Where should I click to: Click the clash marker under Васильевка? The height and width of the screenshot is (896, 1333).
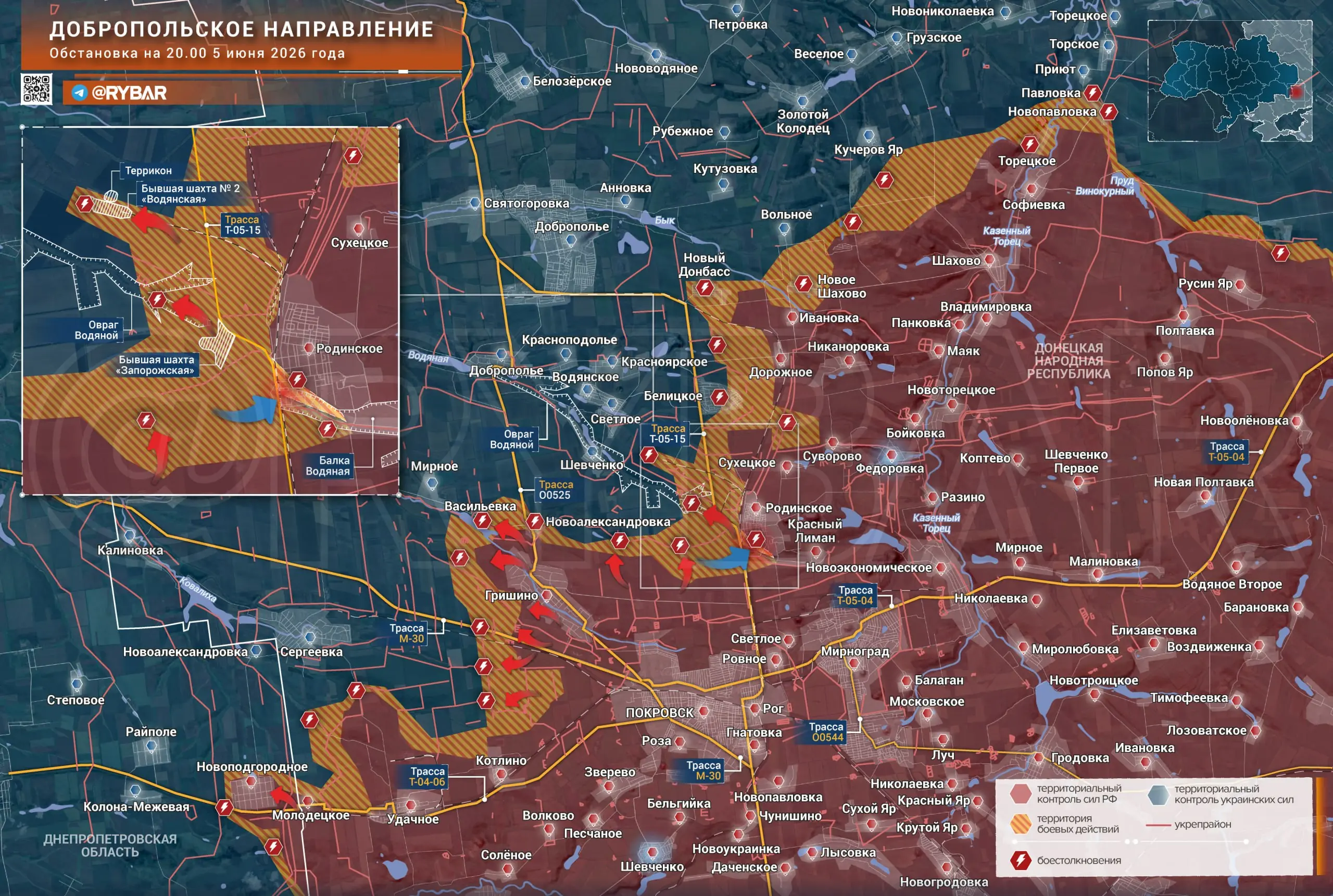pyautogui.click(x=482, y=521)
